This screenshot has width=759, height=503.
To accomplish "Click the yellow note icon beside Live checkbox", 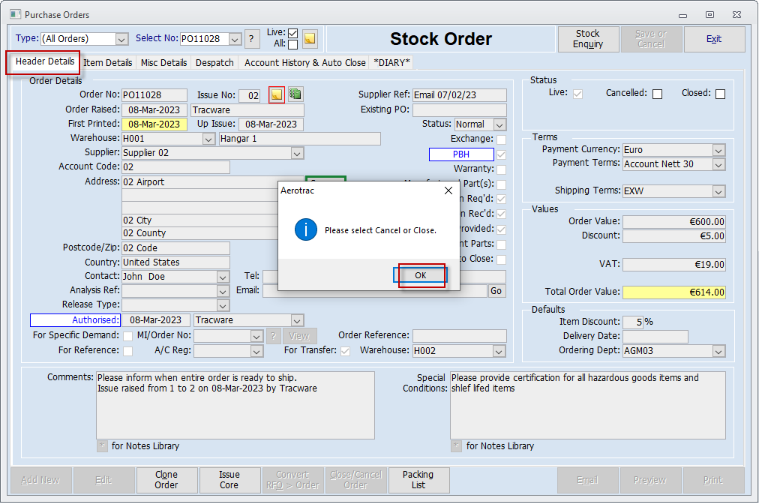I will click(x=310, y=38).
